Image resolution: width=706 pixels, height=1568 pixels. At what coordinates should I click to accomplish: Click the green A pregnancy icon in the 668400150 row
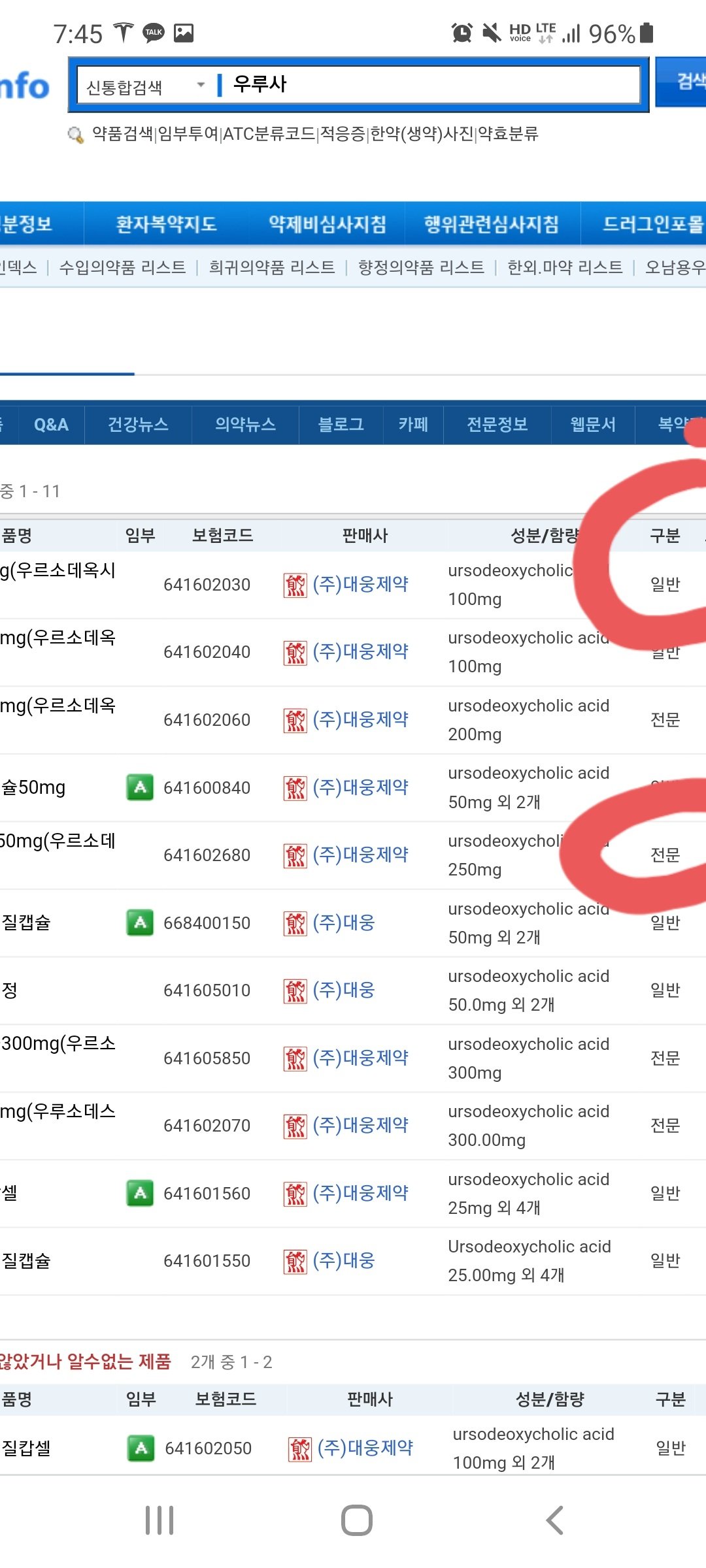coord(140,923)
